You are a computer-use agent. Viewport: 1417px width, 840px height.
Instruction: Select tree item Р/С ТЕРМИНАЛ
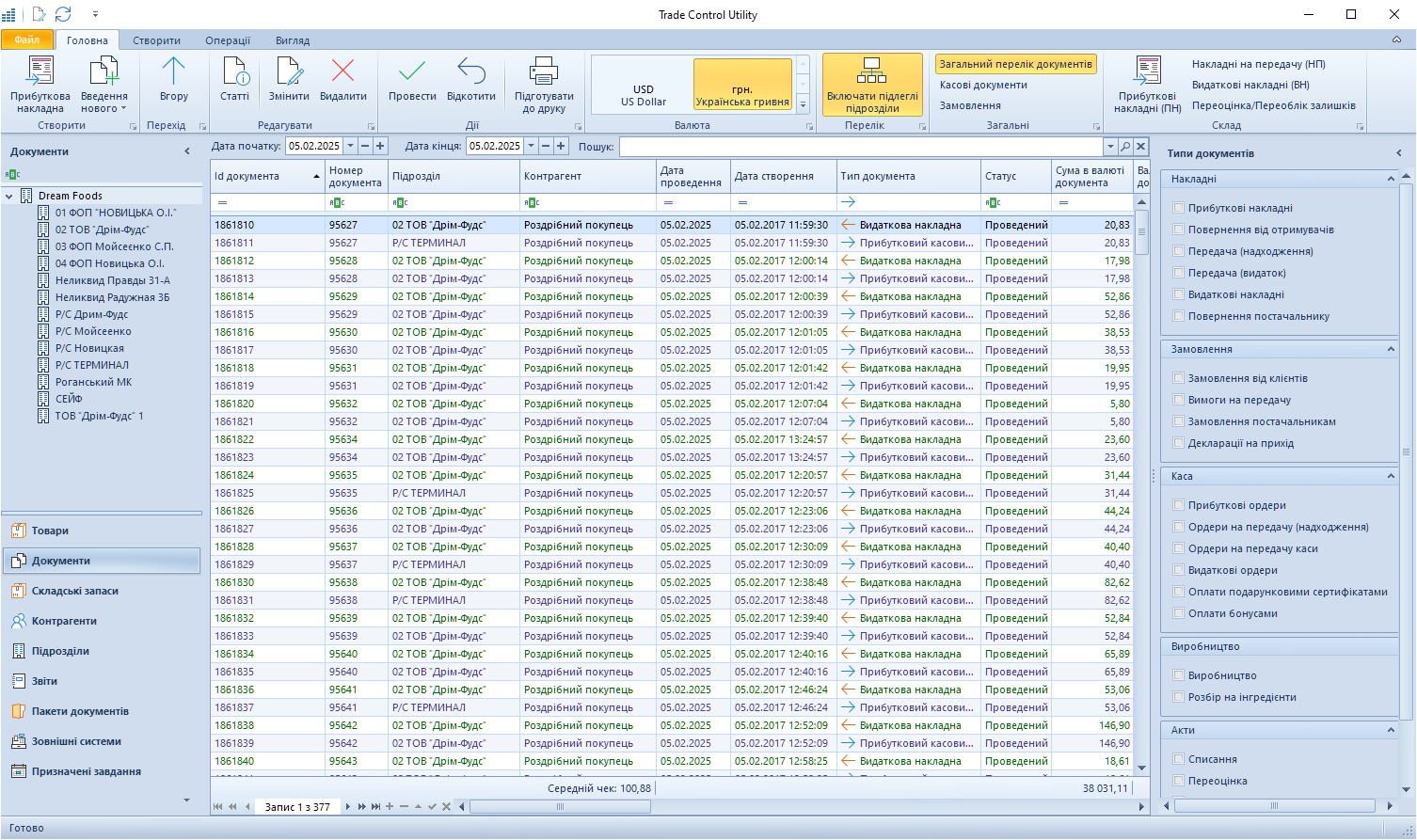(92, 365)
